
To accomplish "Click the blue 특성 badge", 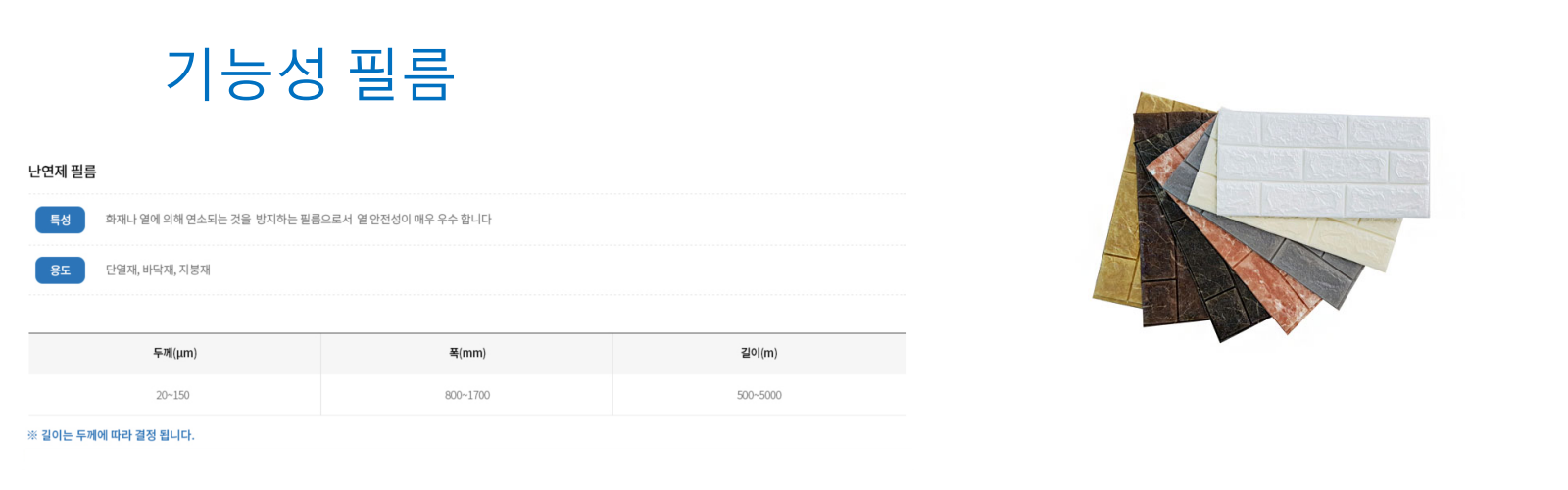I will point(60,220).
